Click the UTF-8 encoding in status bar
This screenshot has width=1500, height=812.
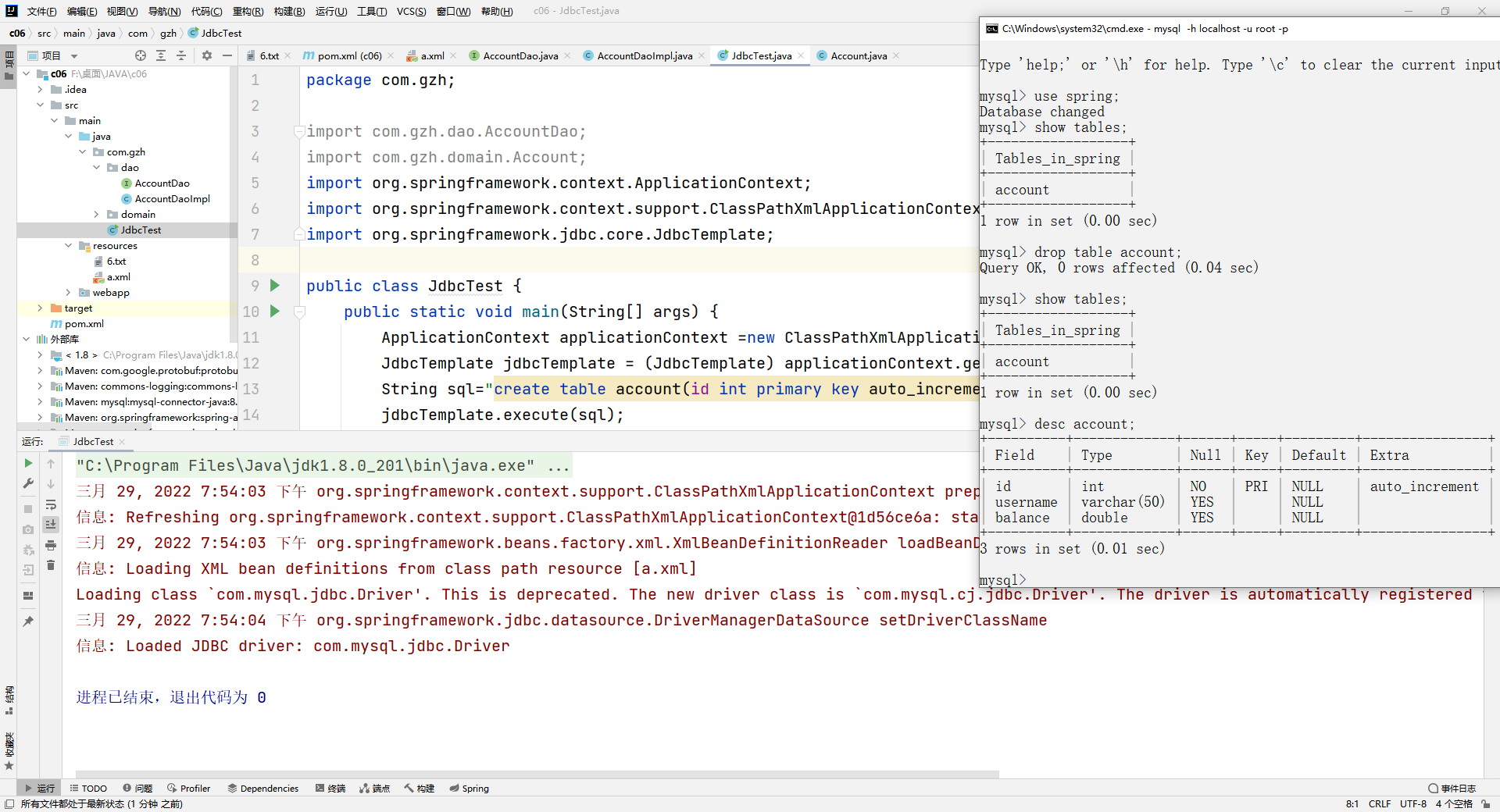pos(1412,803)
